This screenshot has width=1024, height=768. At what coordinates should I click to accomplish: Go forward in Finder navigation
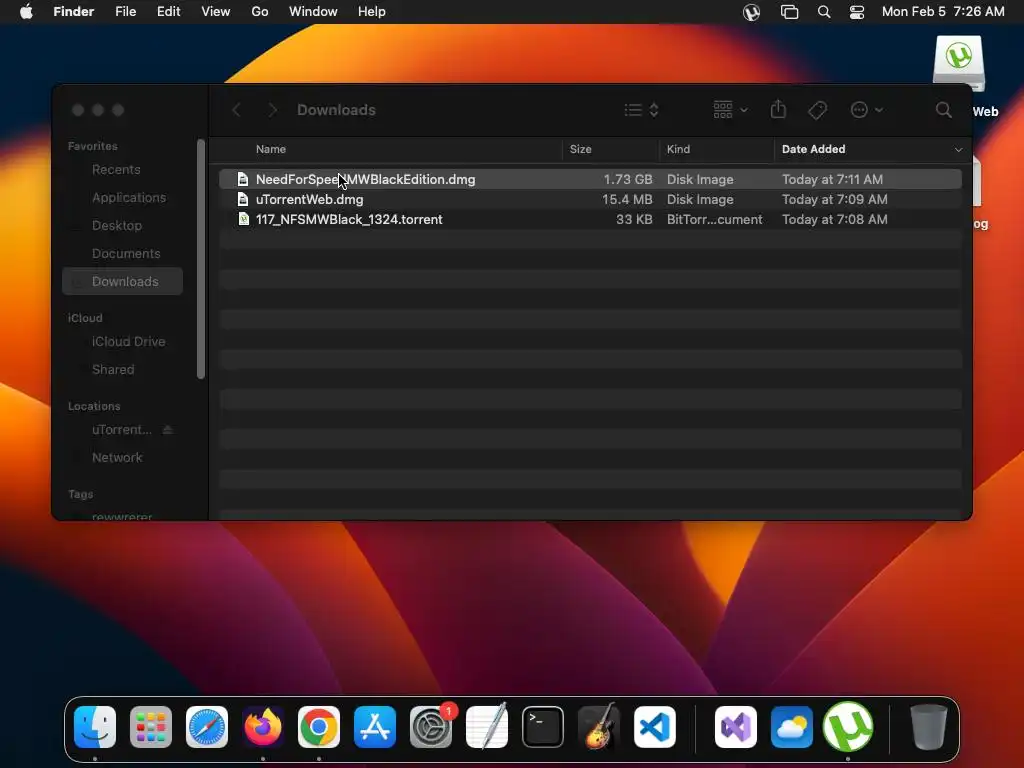point(272,110)
